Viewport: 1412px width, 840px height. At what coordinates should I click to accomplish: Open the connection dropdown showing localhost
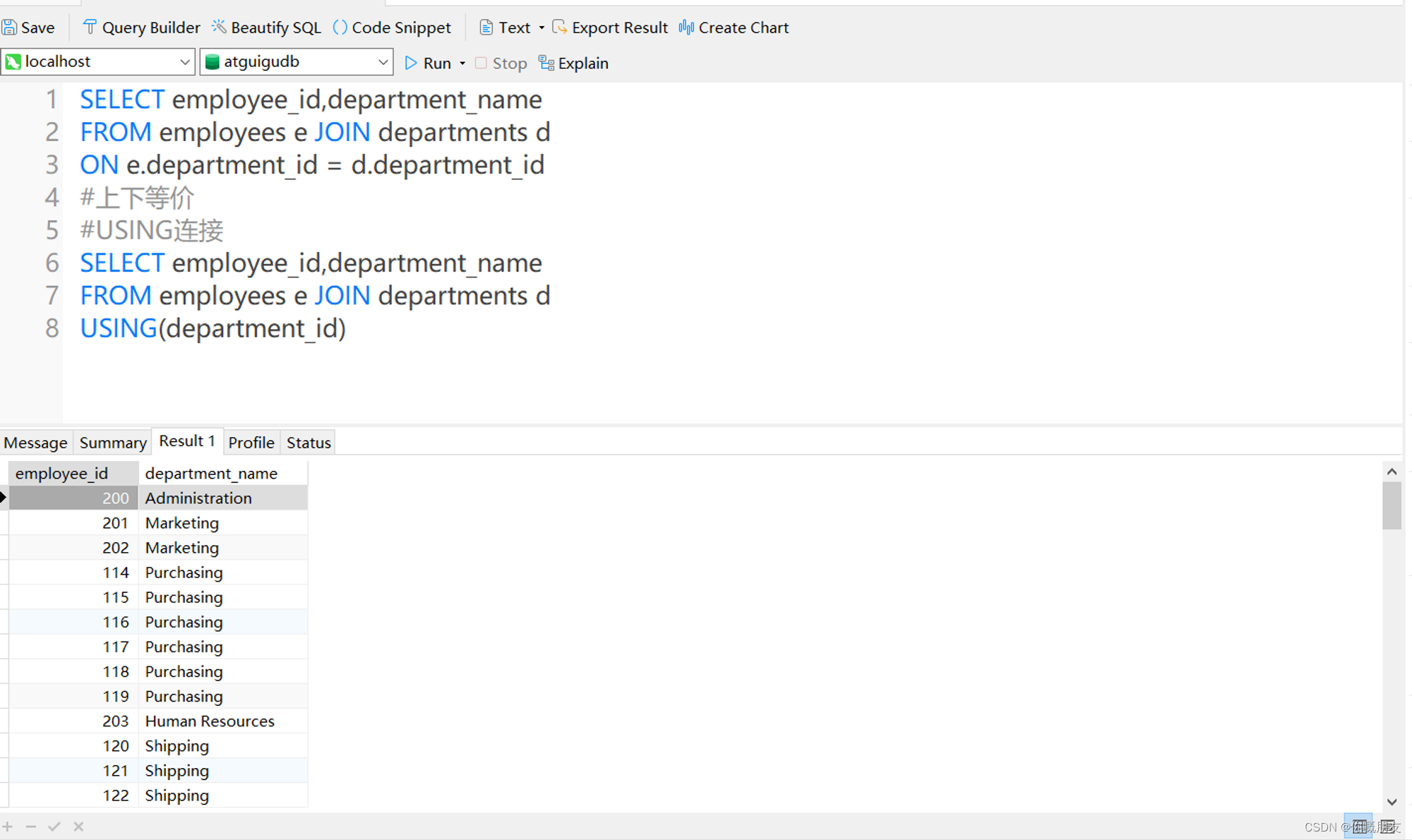coord(185,61)
